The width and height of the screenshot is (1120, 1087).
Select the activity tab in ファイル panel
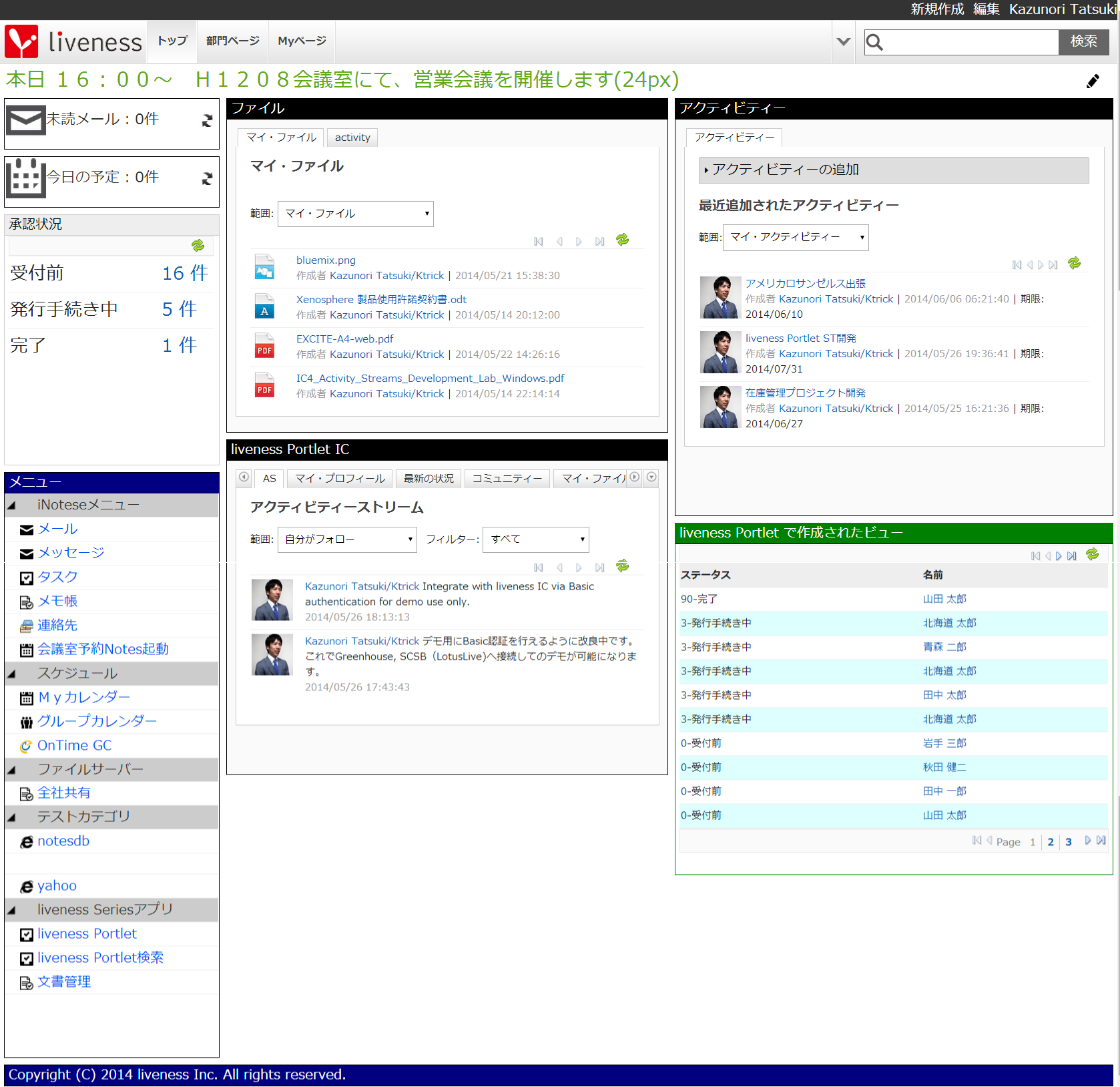click(x=352, y=138)
